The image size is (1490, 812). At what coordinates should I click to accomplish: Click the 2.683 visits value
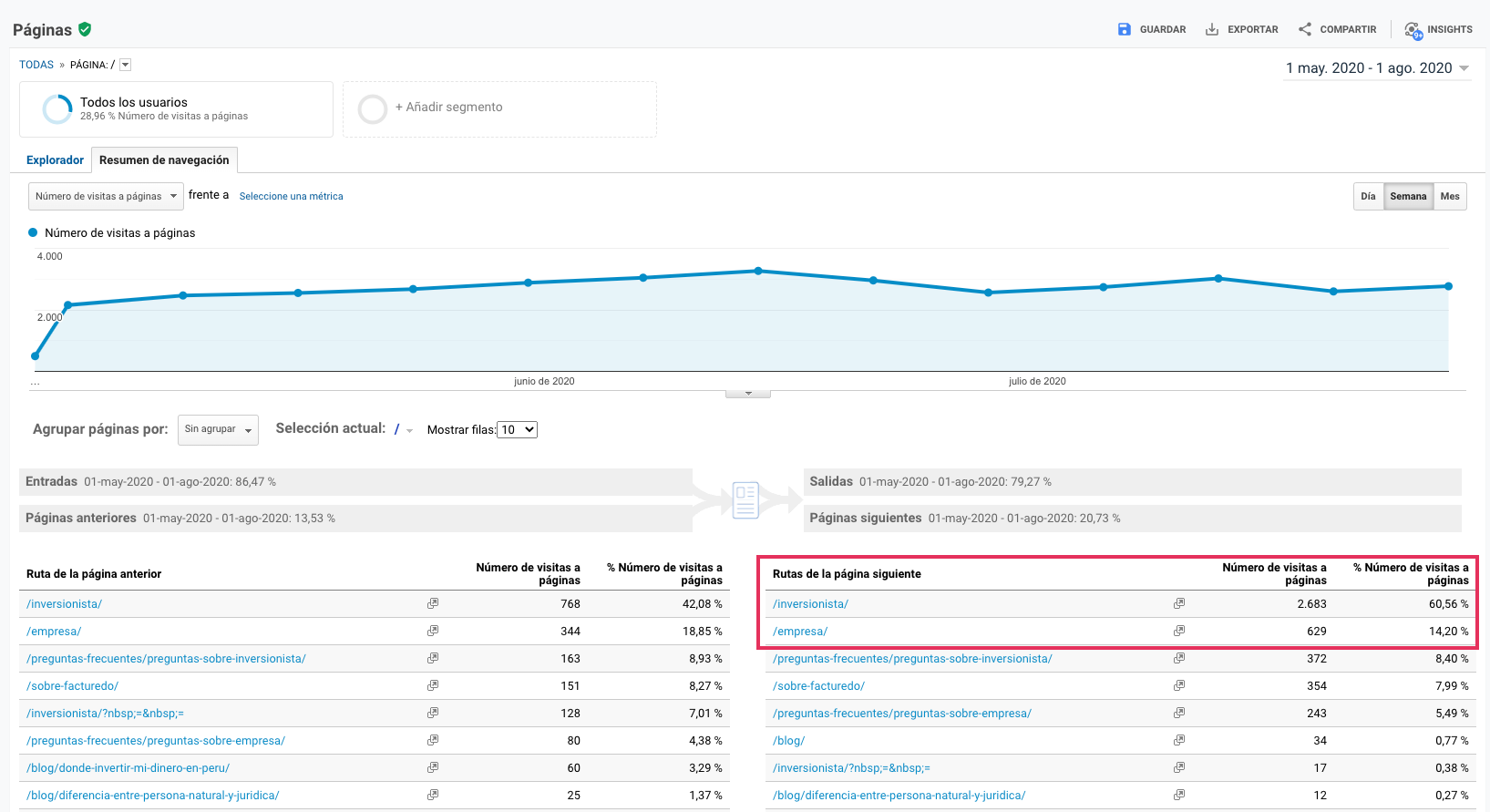[1311, 603]
